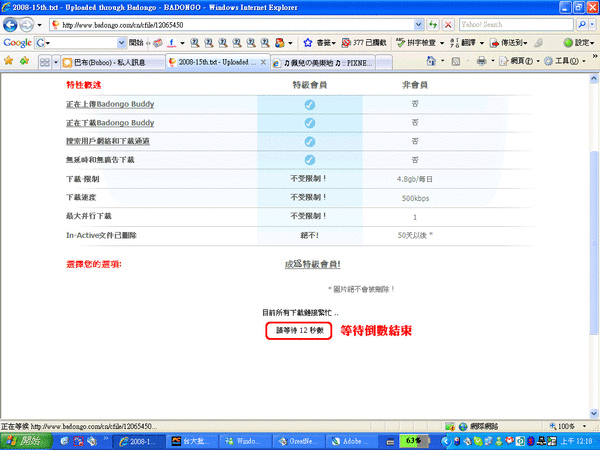The height and width of the screenshot is (450, 600).
Task: Switch to the 巴布(Boboo) - 私人訊息 tab
Action: pyautogui.click(x=112, y=62)
